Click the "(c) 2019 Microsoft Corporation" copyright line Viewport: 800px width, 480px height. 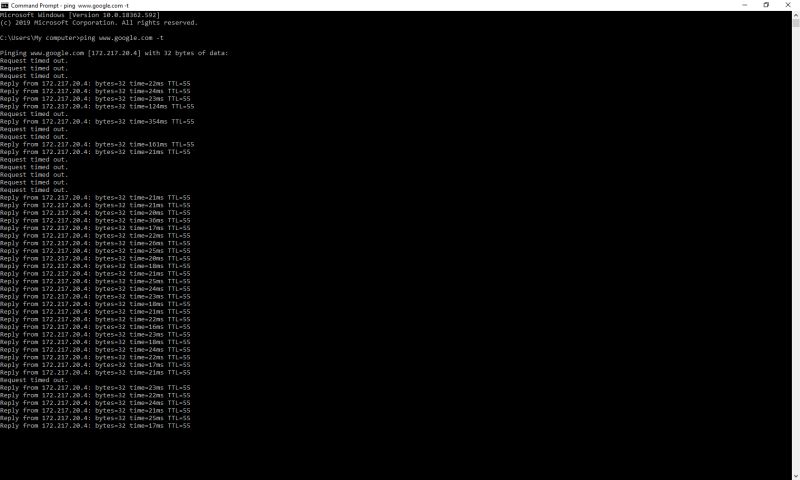[98, 22]
